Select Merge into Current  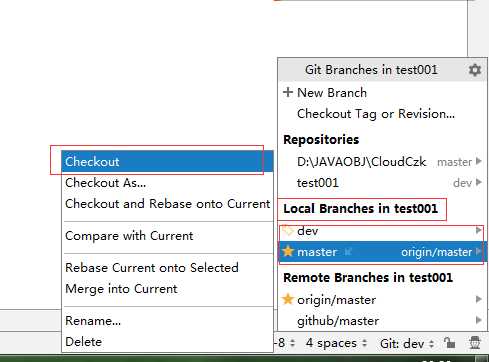click(x=167, y=289)
